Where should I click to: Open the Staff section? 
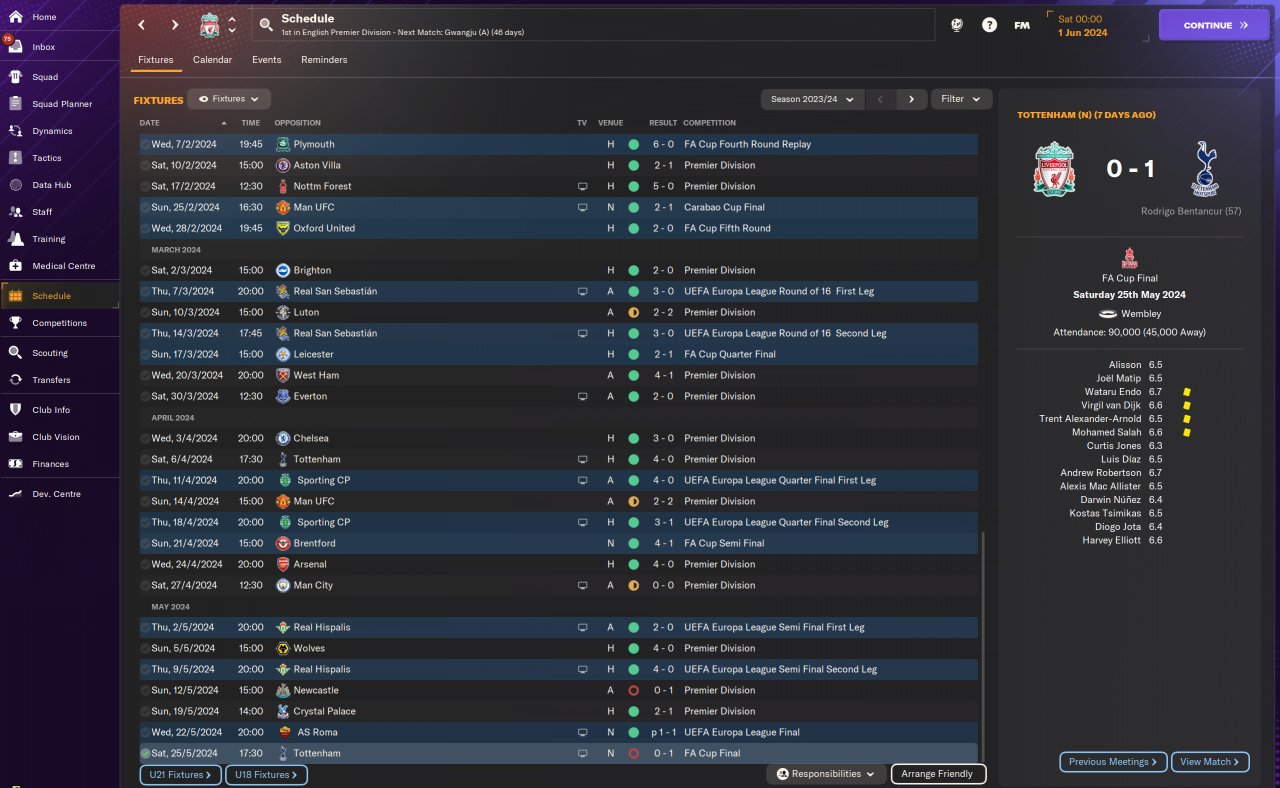click(x=43, y=212)
